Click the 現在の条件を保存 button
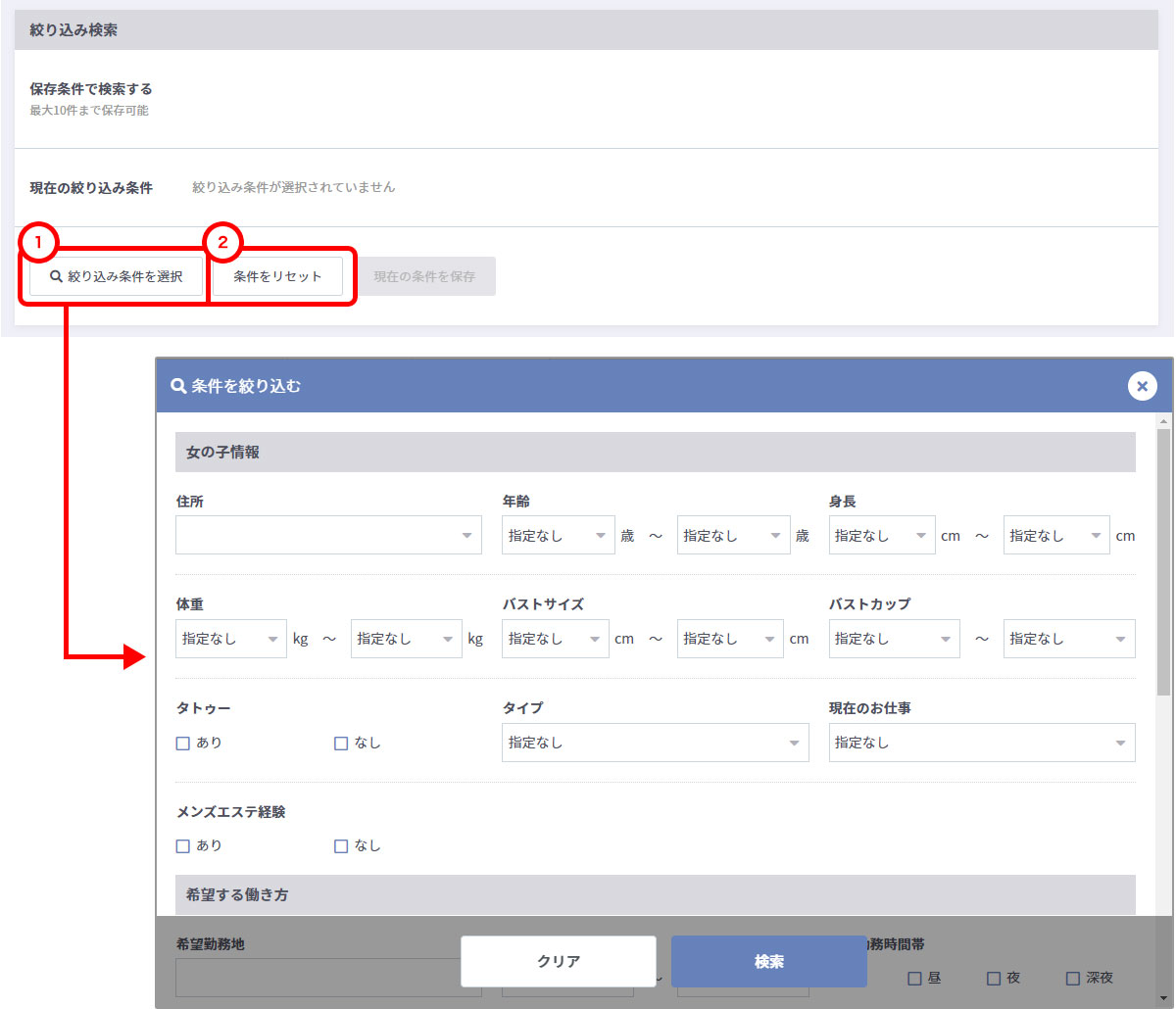Screen dimensions: 1176x1009 coord(424,276)
